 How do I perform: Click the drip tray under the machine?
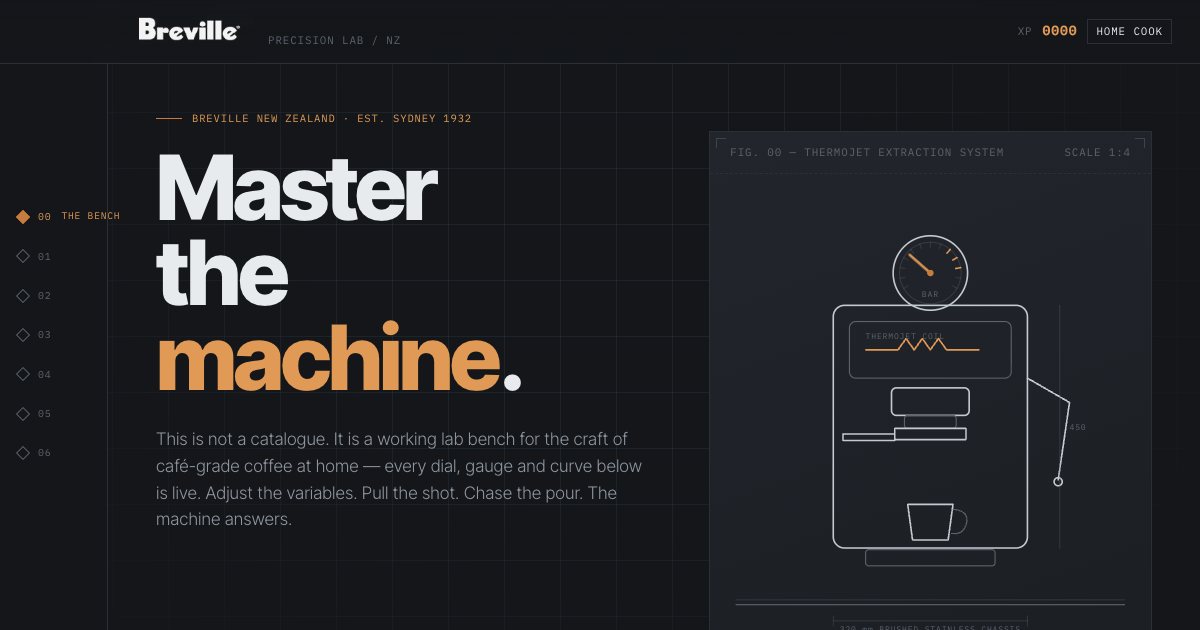(930, 557)
